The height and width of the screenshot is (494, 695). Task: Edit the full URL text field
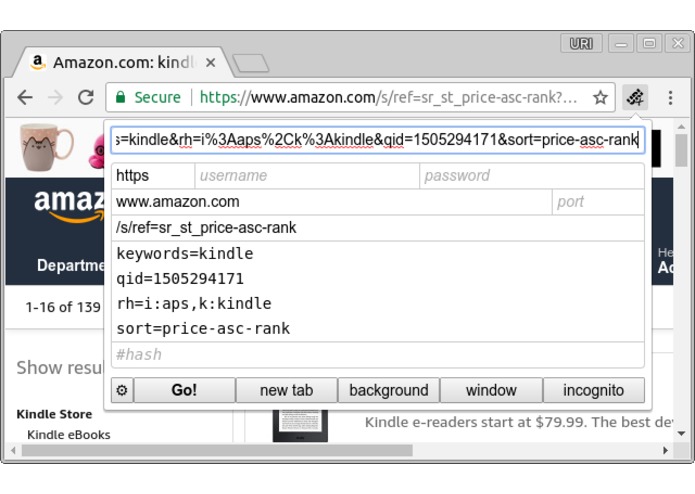[x=378, y=140]
